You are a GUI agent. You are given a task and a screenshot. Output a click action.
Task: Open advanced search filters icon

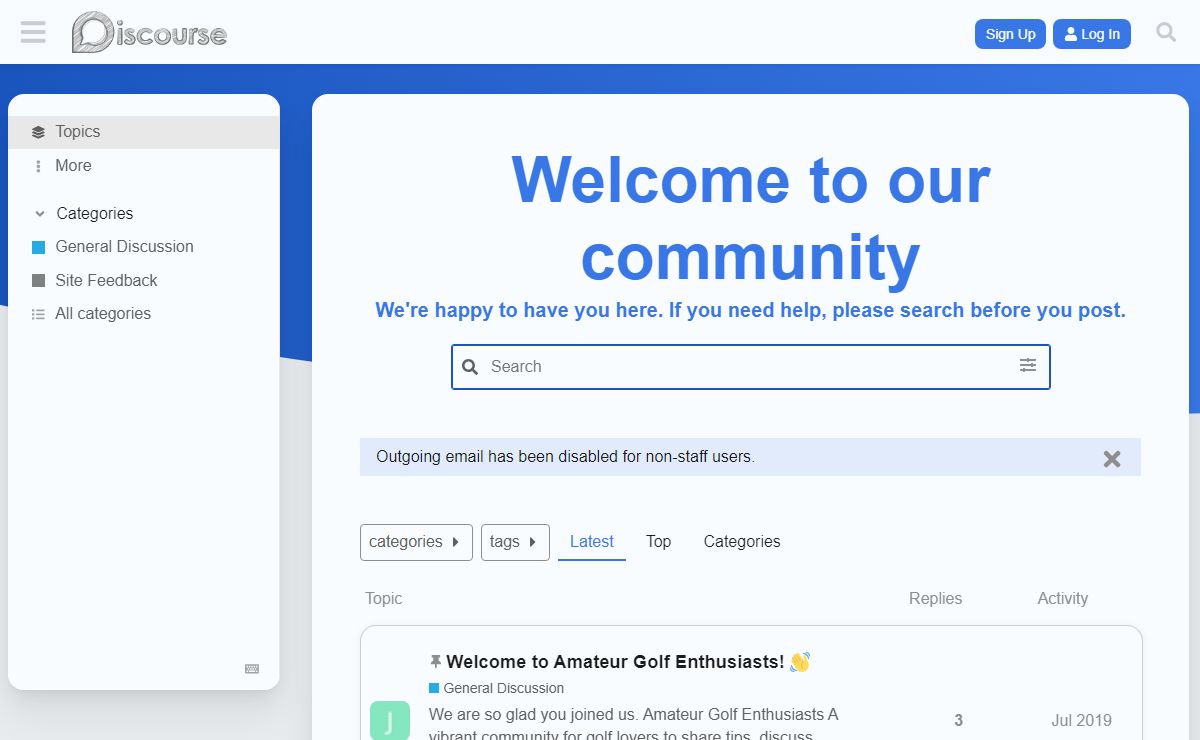point(1028,366)
